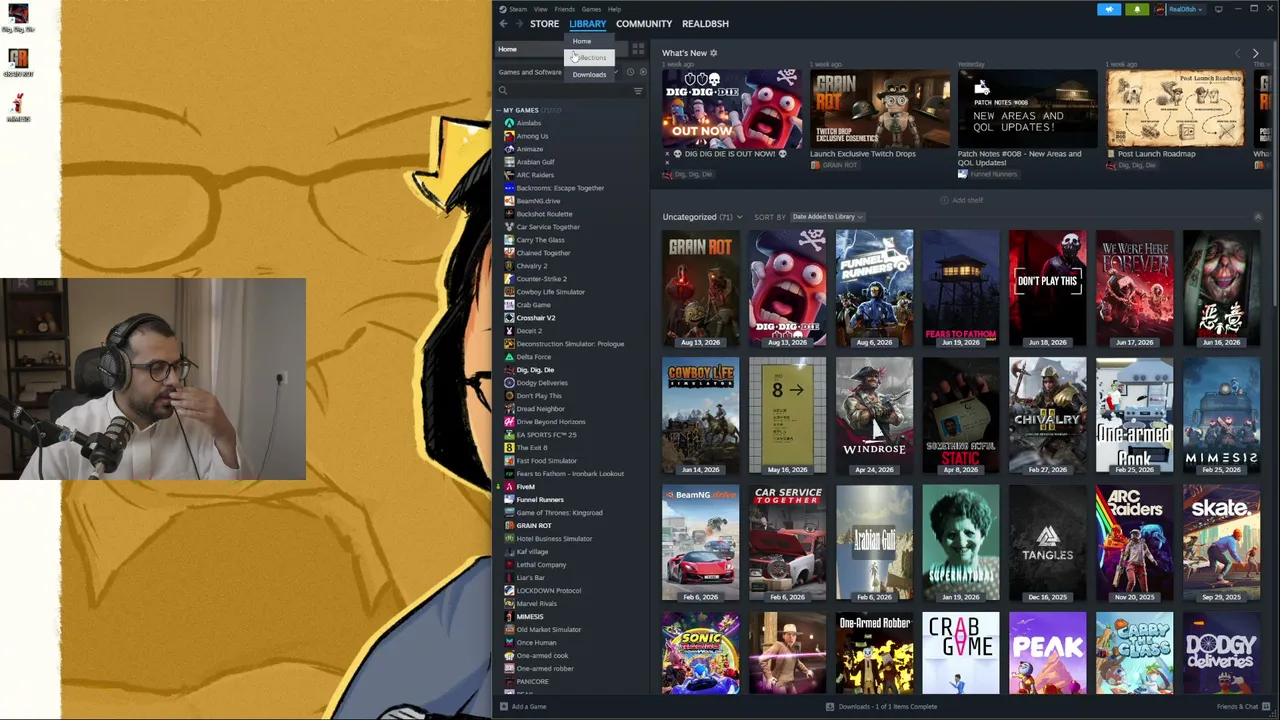
Task: Click the Add shelf plus icon
Action: [944, 200]
